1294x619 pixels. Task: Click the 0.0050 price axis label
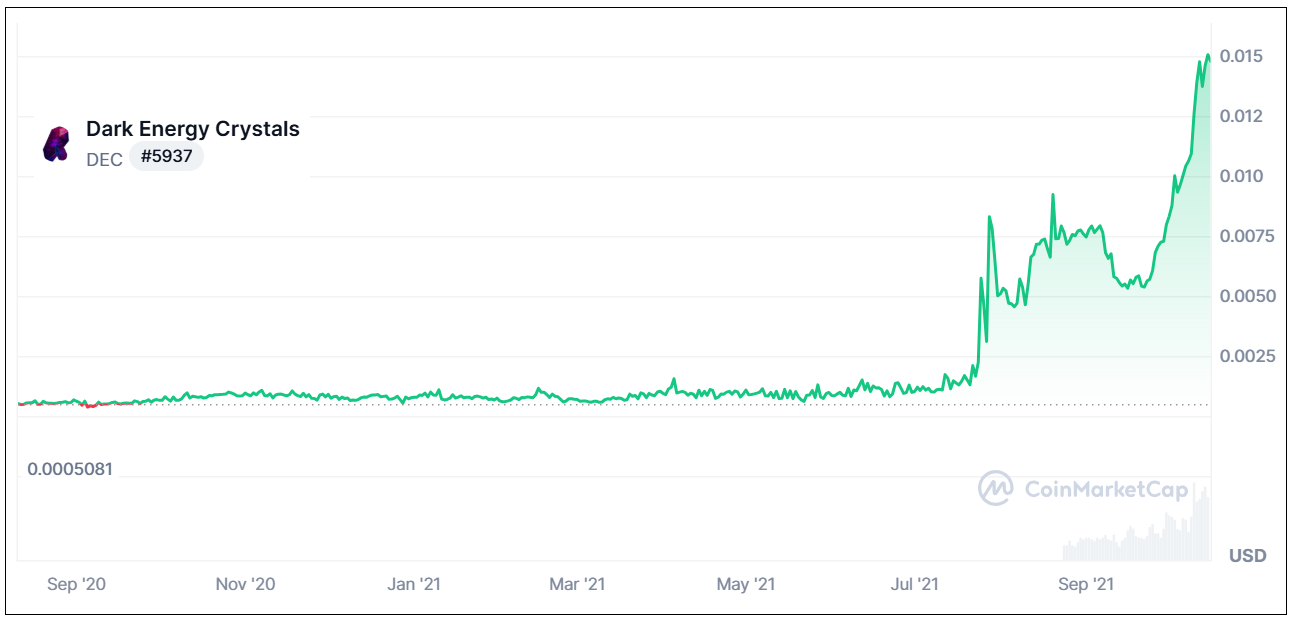click(x=1245, y=296)
